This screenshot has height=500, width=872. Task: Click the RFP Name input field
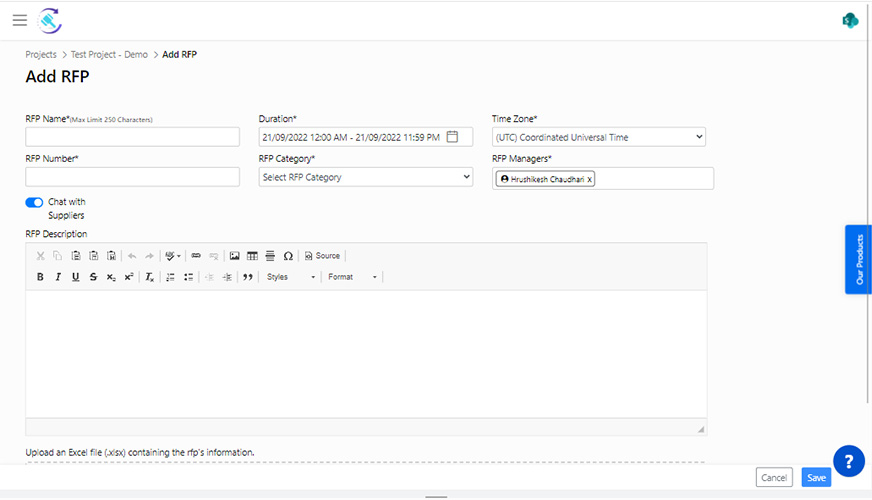pyautogui.click(x=132, y=137)
